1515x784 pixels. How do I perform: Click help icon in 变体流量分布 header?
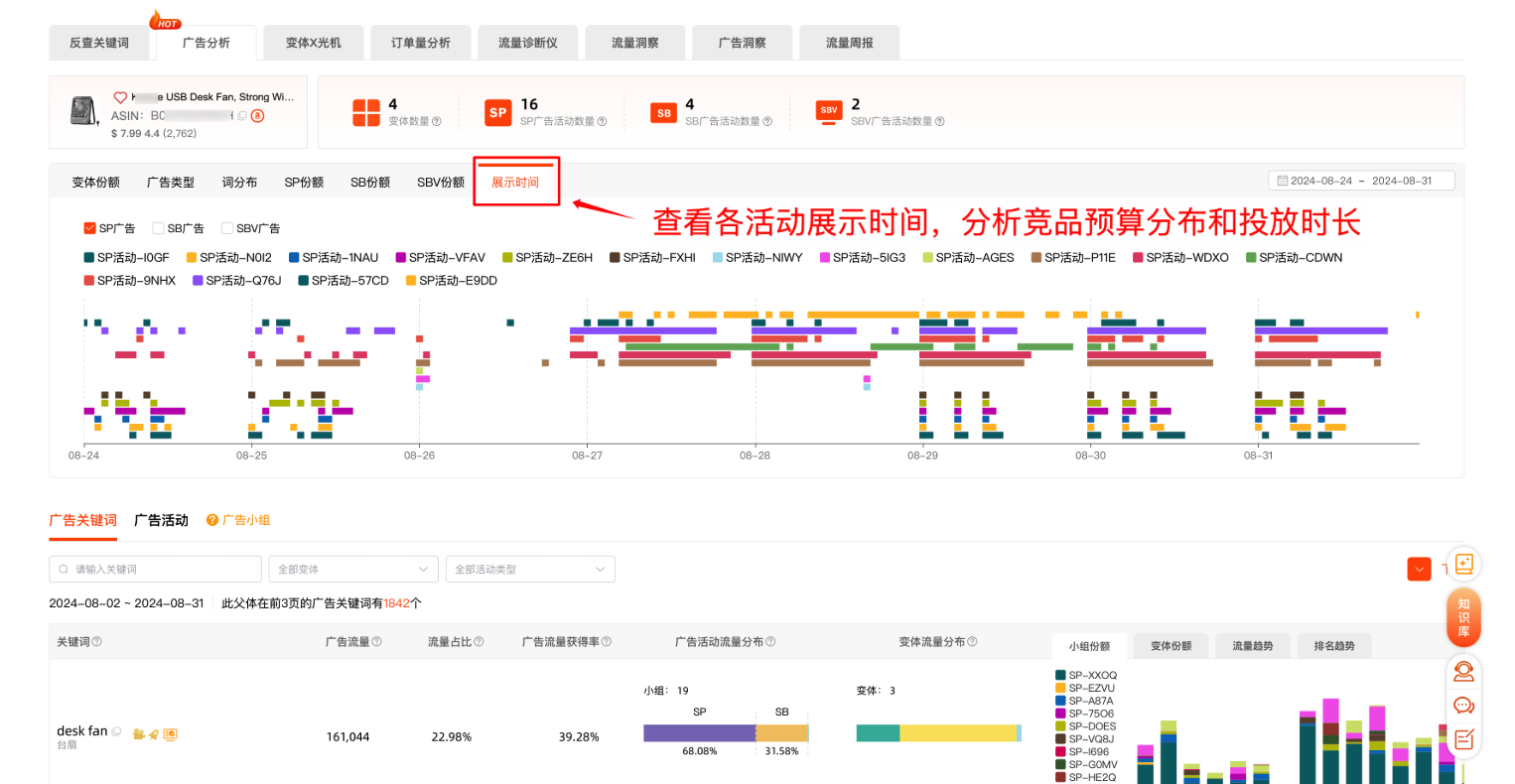pos(973,642)
